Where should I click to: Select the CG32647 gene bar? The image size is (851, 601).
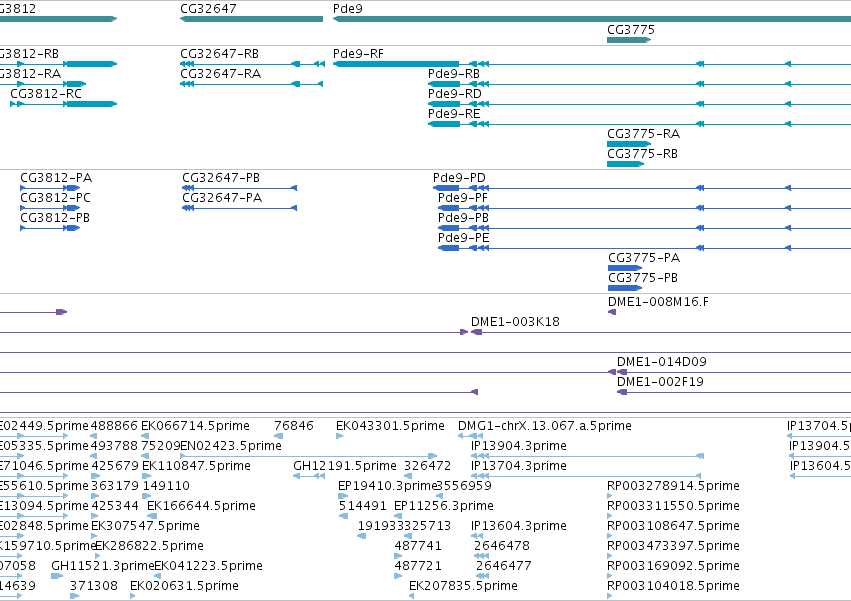click(251, 19)
